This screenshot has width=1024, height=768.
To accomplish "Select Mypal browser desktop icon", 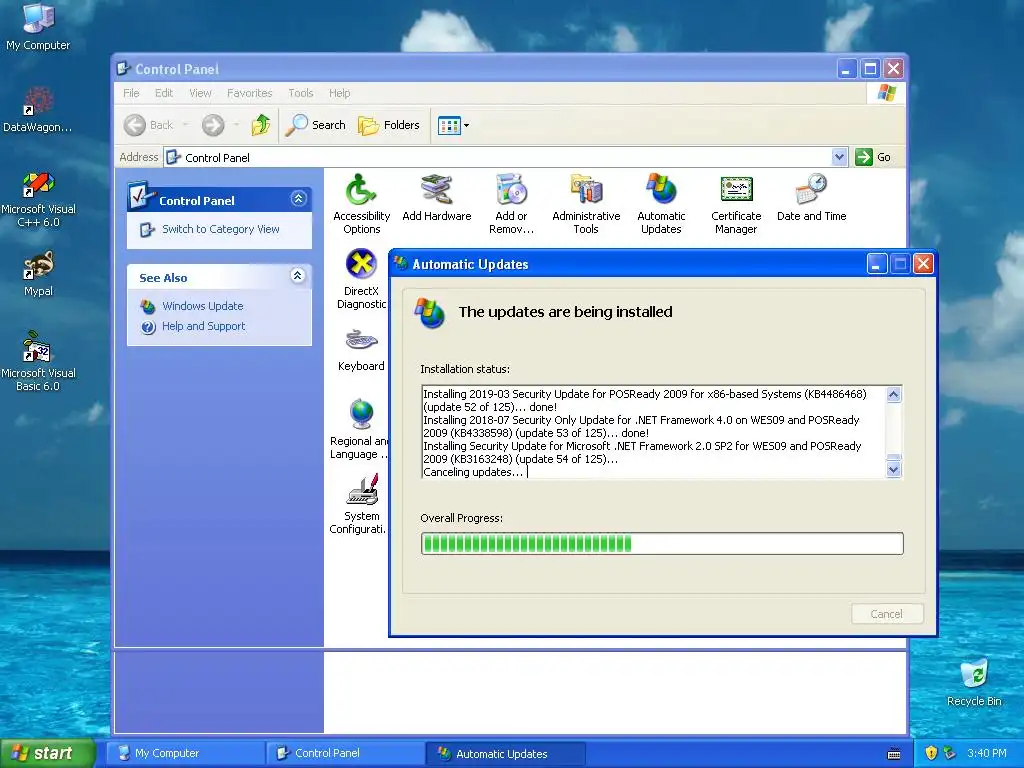I will click(x=38, y=274).
